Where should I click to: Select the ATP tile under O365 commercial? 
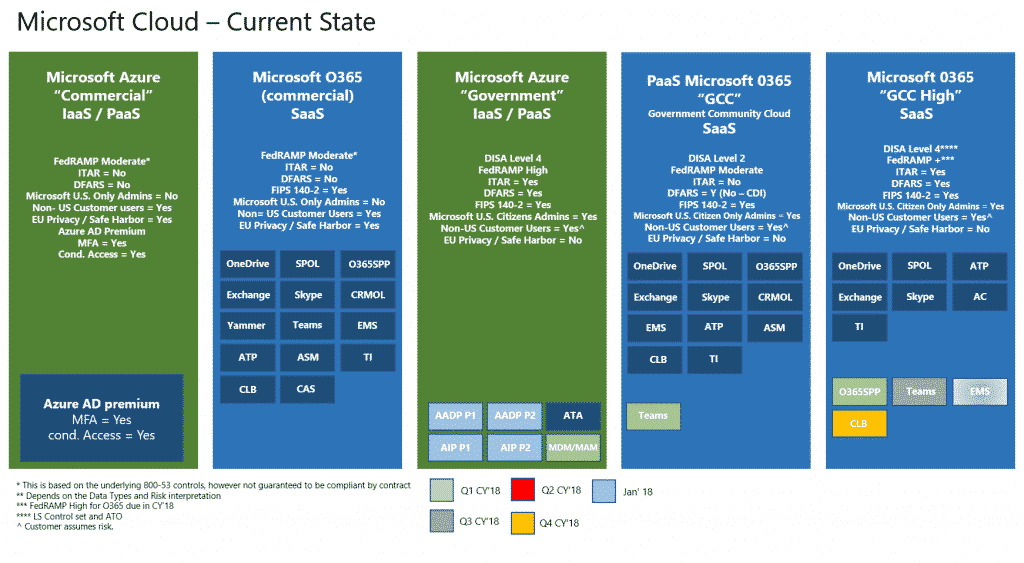pyautogui.click(x=248, y=357)
